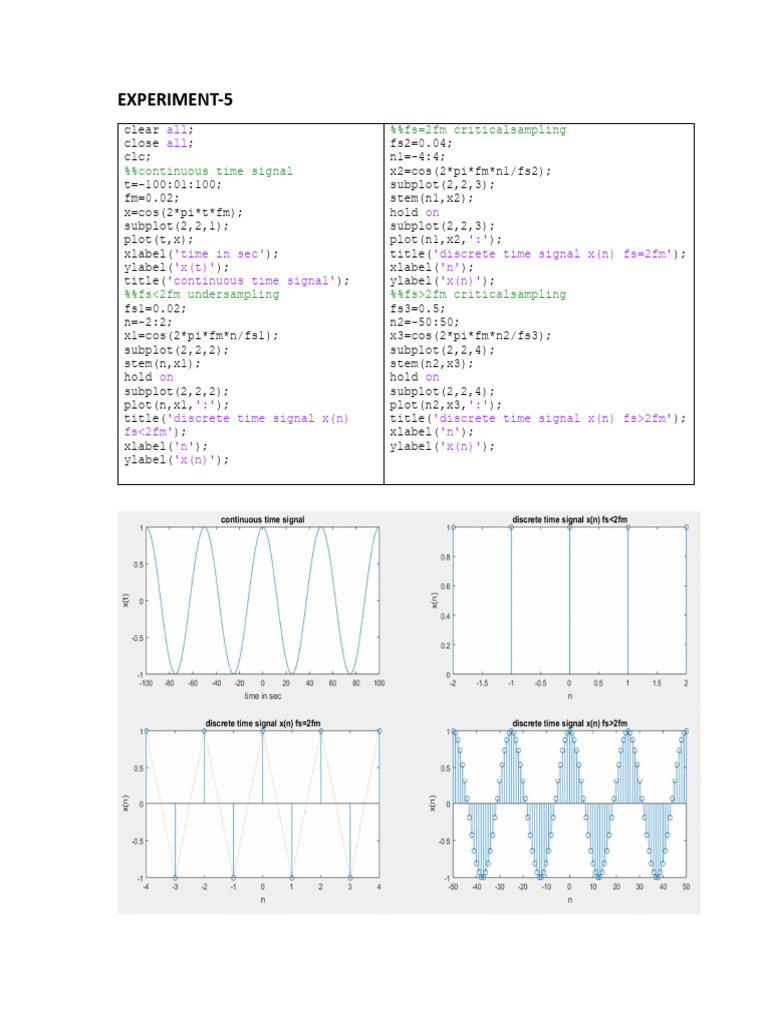Click the EXPERIMENT-5 heading
This screenshot has width=768, height=1024.
(175, 100)
